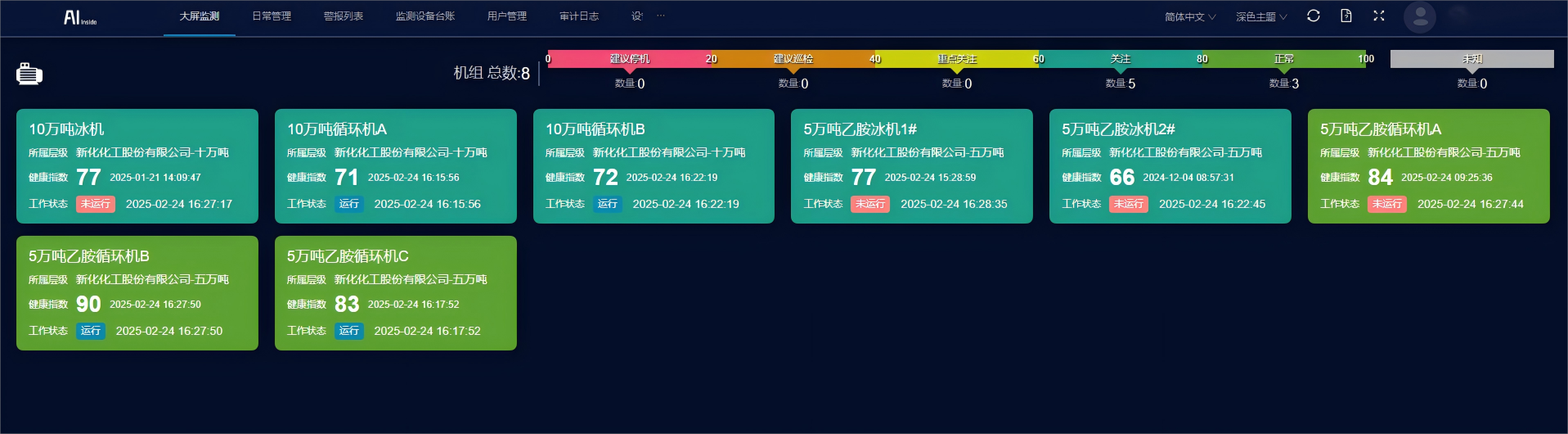Click health index 83 value
The width and height of the screenshot is (1568, 434).
tap(347, 305)
